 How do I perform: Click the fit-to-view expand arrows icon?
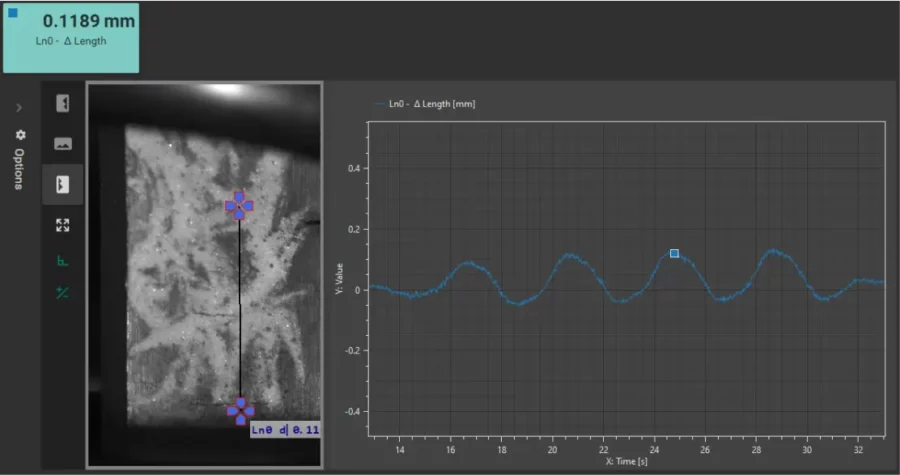(x=63, y=225)
